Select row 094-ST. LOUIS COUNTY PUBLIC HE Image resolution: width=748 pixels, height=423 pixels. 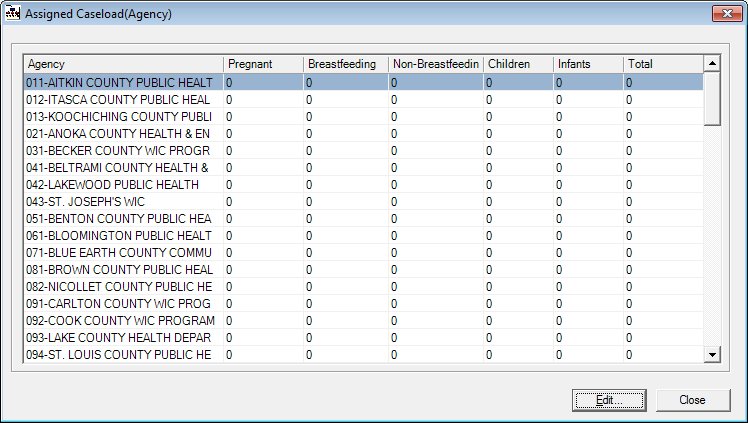tap(364, 355)
